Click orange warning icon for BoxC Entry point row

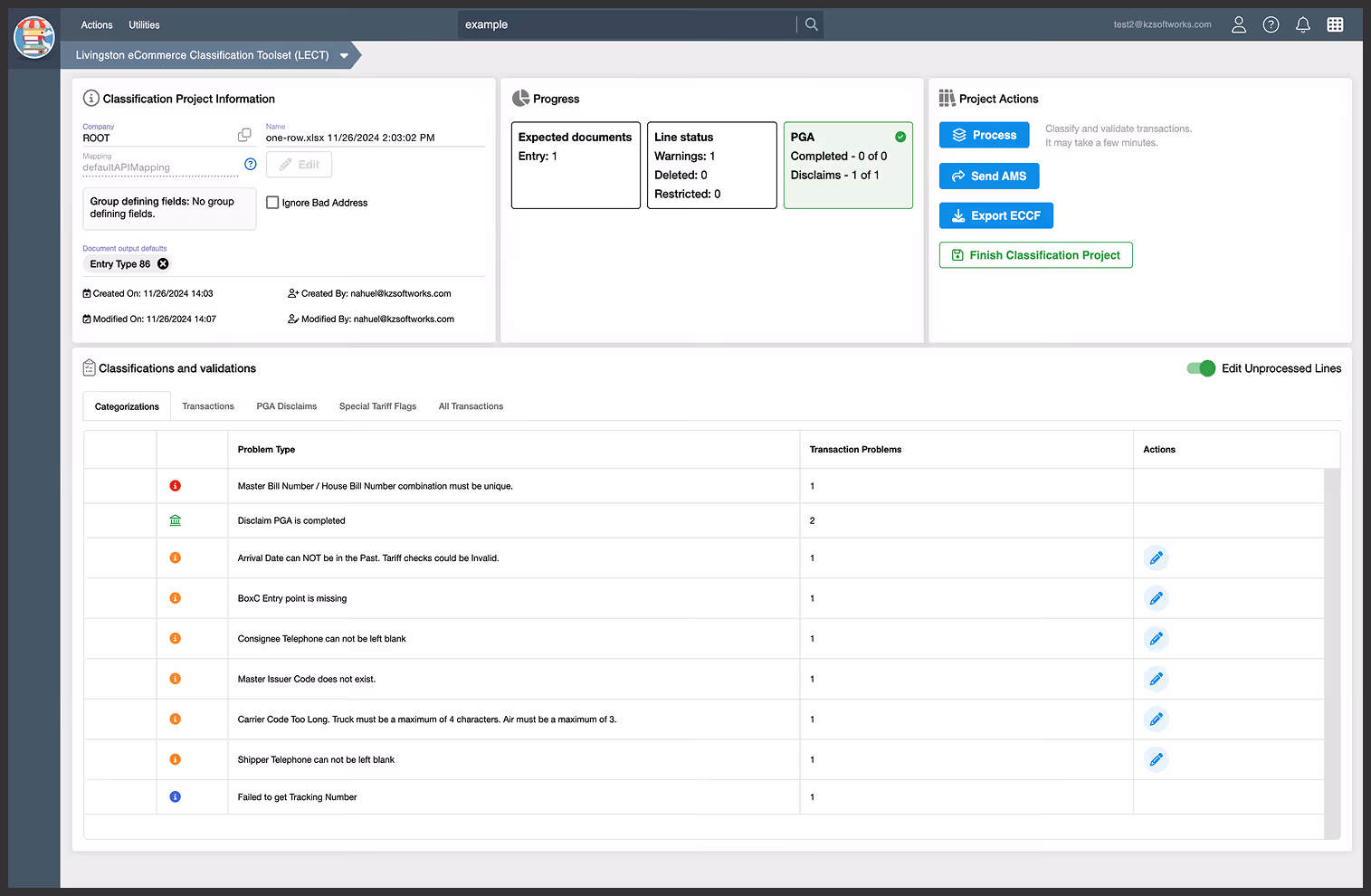(x=176, y=598)
